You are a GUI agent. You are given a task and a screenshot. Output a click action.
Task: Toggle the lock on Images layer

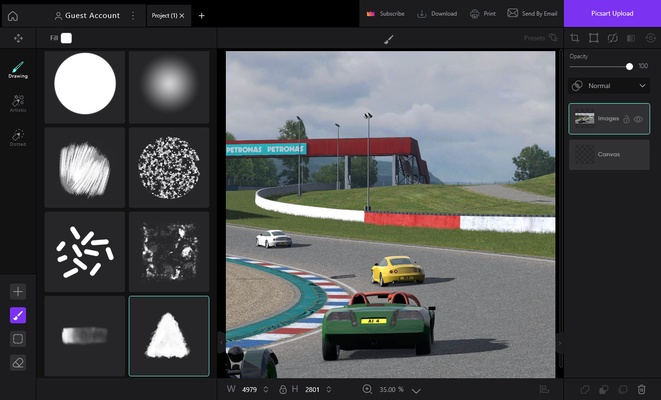626,119
